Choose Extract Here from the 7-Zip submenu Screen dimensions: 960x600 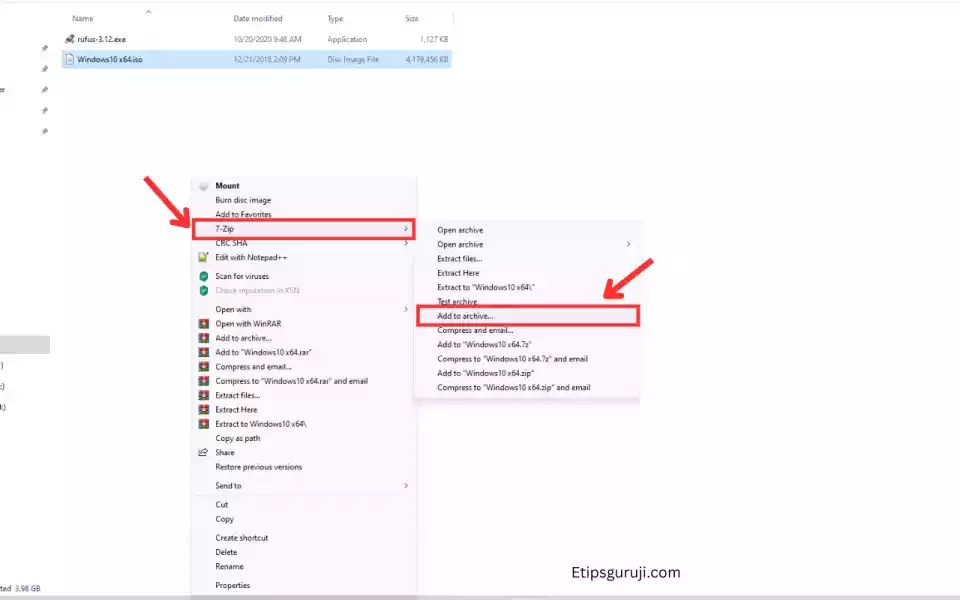coord(458,272)
